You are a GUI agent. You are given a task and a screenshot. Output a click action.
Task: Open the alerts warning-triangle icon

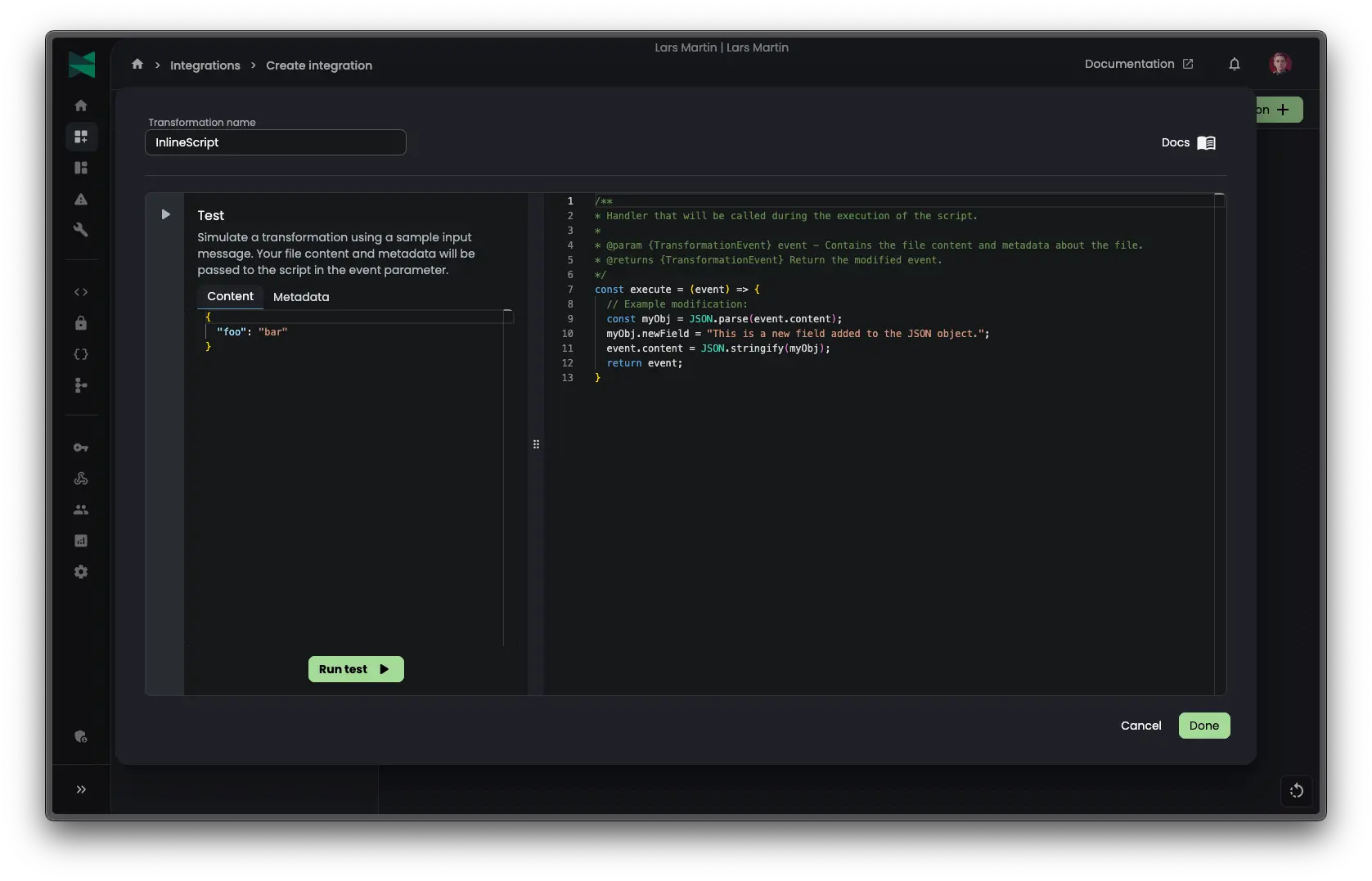click(x=81, y=199)
